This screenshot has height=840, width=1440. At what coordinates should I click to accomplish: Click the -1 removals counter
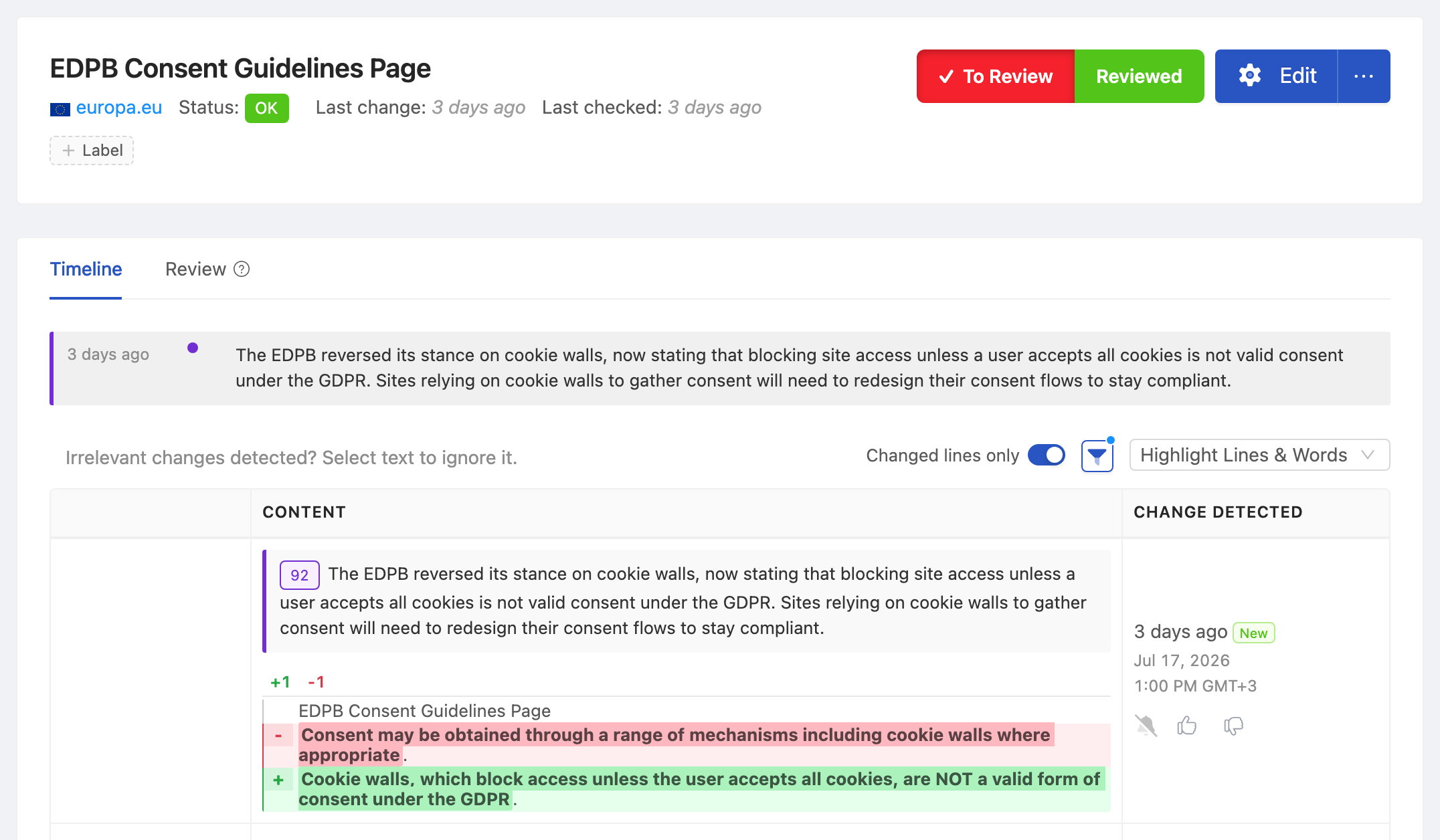coord(317,682)
